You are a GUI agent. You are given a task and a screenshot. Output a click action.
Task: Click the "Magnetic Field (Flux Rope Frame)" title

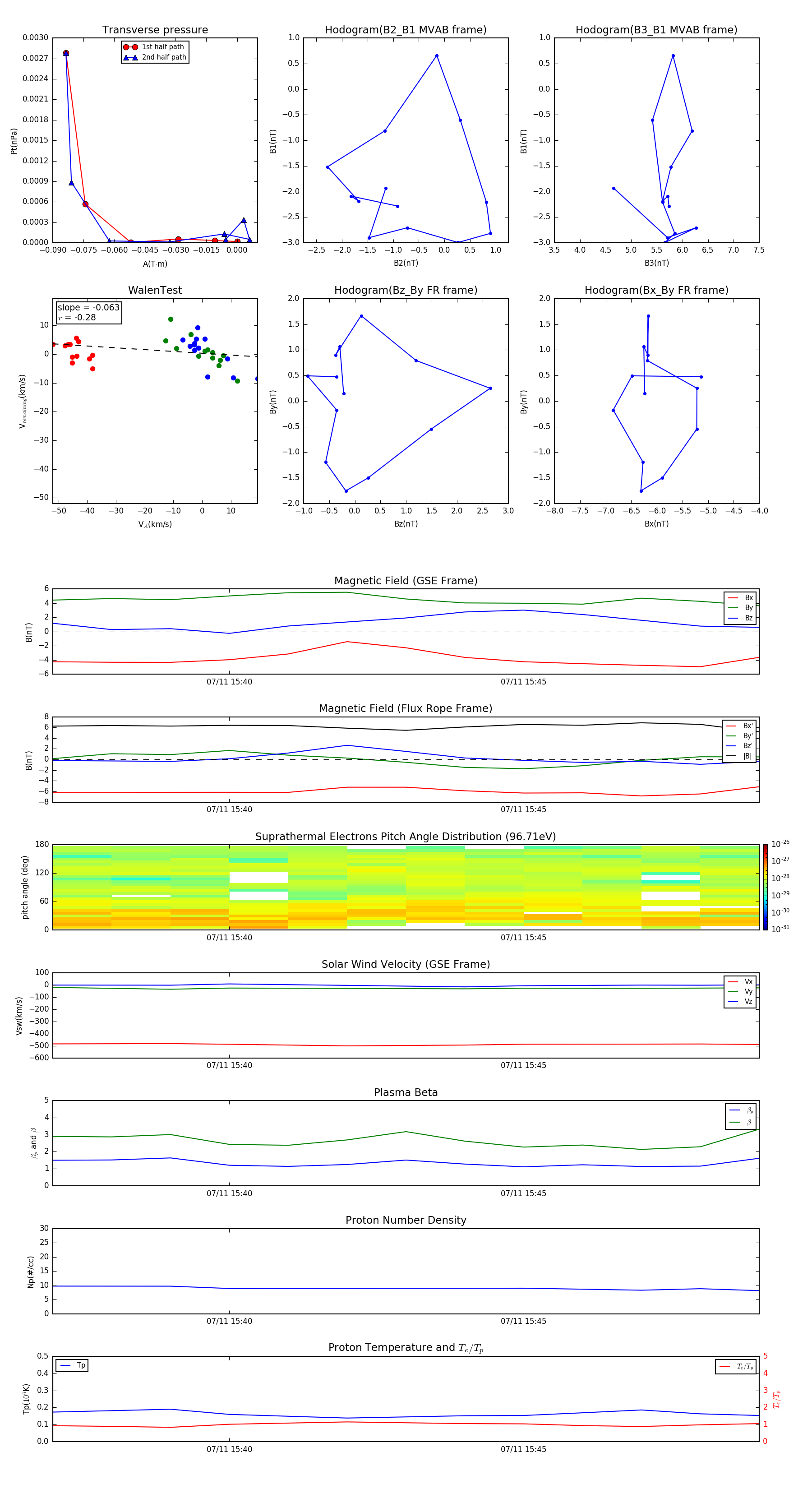tap(406, 709)
